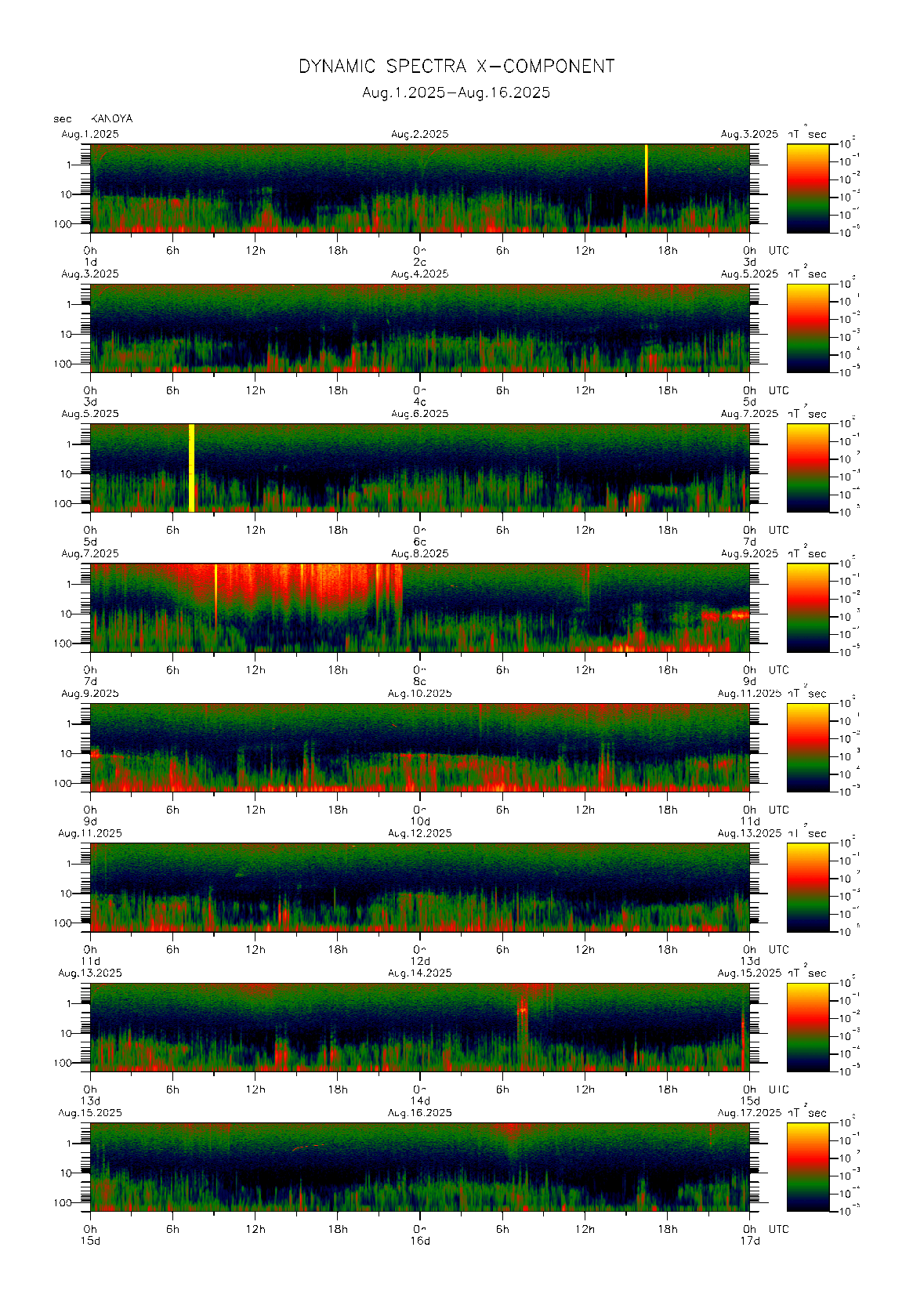This screenshot has height=1316, width=913.
Task: Click the thin yellow vertical spike in first spectrogram
Action: pos(646,176)
